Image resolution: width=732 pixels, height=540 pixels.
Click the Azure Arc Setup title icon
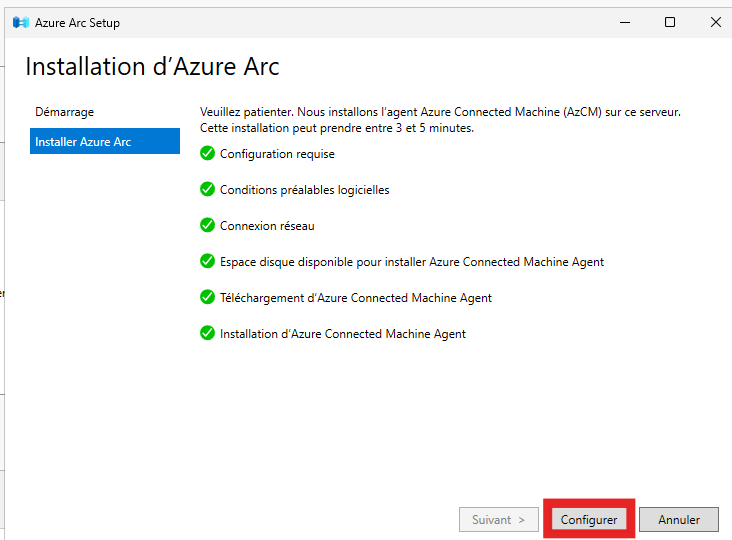click(21, 22)
